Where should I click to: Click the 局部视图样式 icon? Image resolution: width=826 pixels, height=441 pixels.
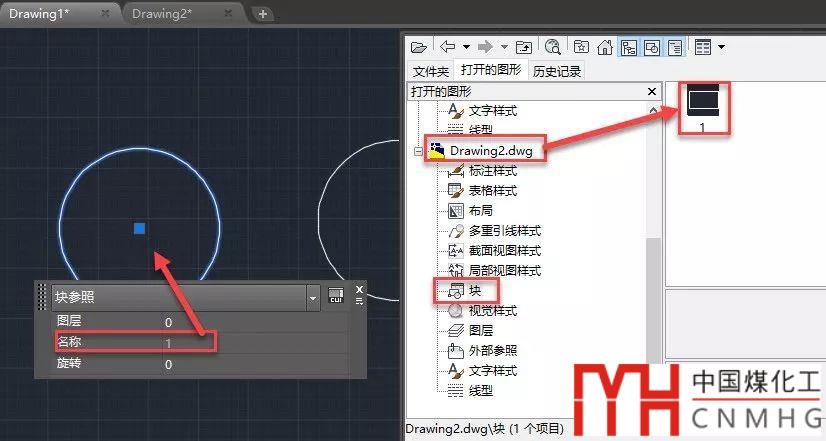pyautogui.click(x=456, y=271)
